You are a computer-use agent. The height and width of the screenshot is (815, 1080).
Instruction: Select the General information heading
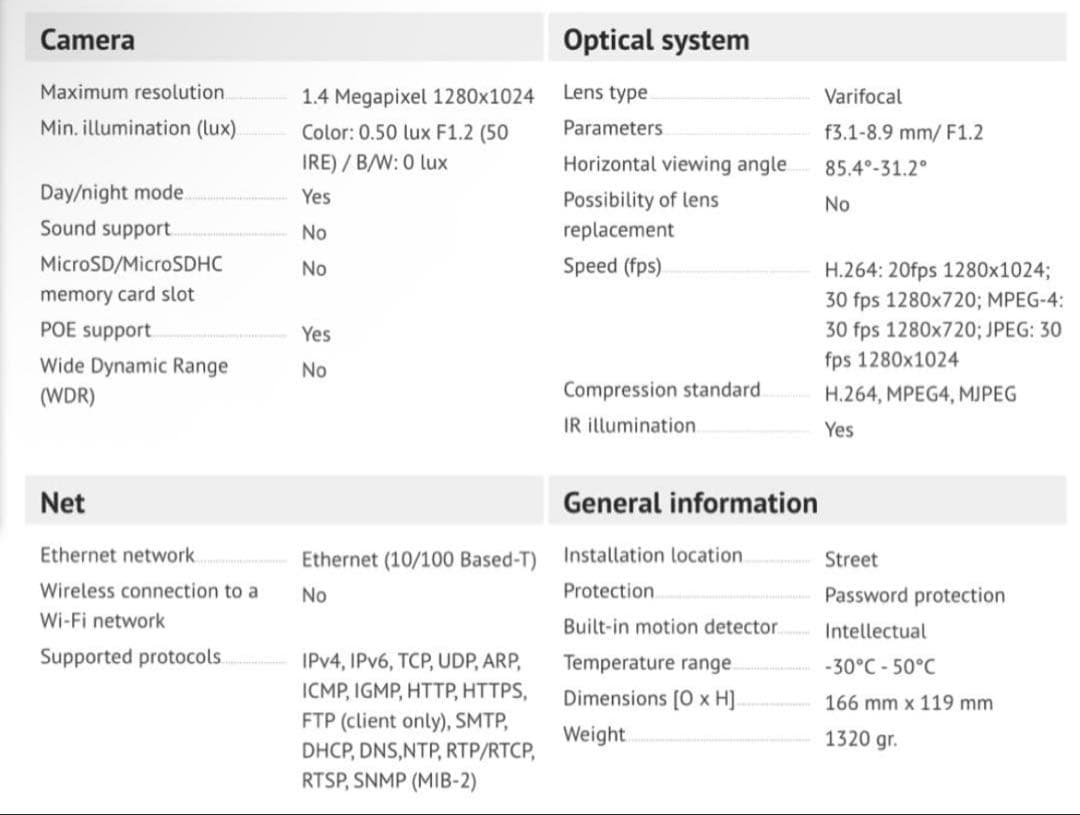690,503
